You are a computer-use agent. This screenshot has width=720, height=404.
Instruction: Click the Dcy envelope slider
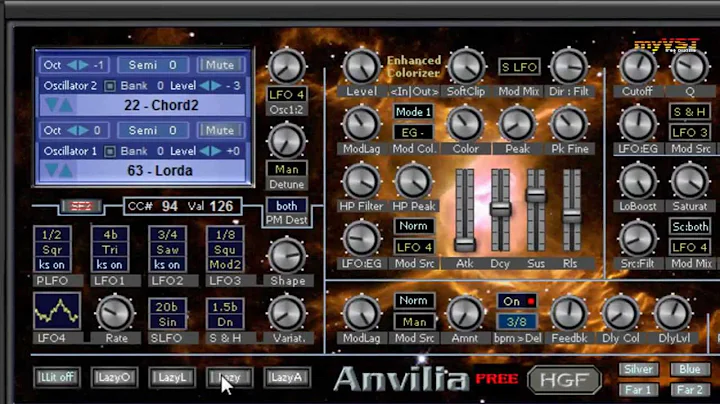coord(500,210)
